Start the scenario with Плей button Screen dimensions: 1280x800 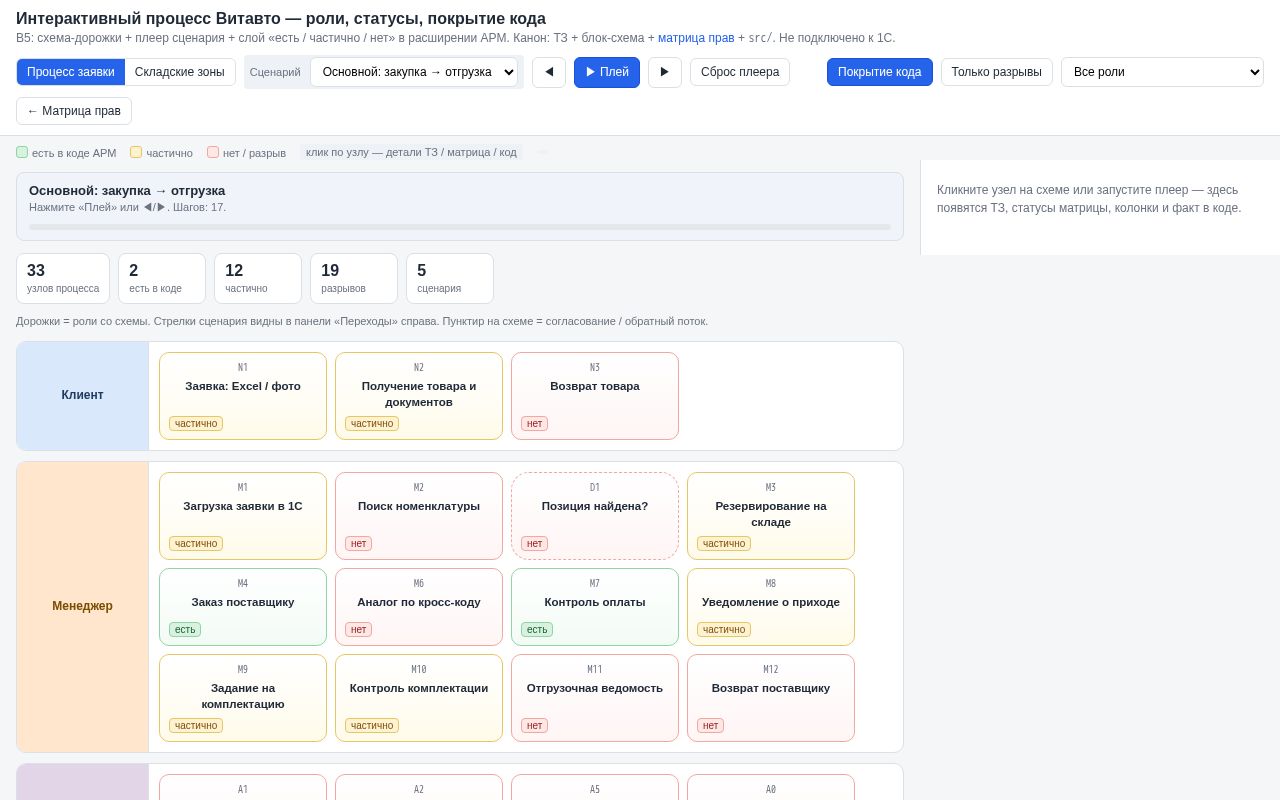[607, 72]
